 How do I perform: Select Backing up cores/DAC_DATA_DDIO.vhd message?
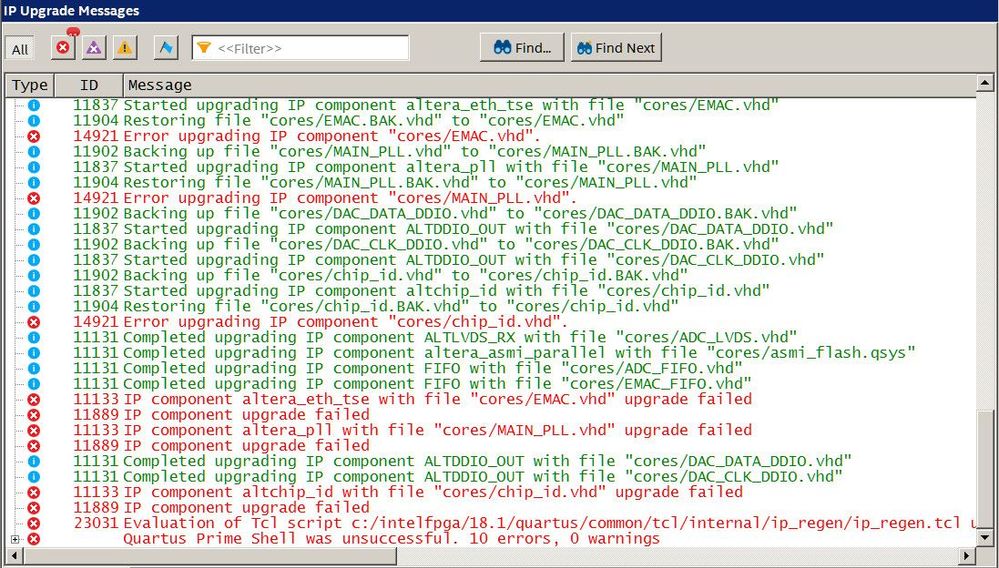459,213
